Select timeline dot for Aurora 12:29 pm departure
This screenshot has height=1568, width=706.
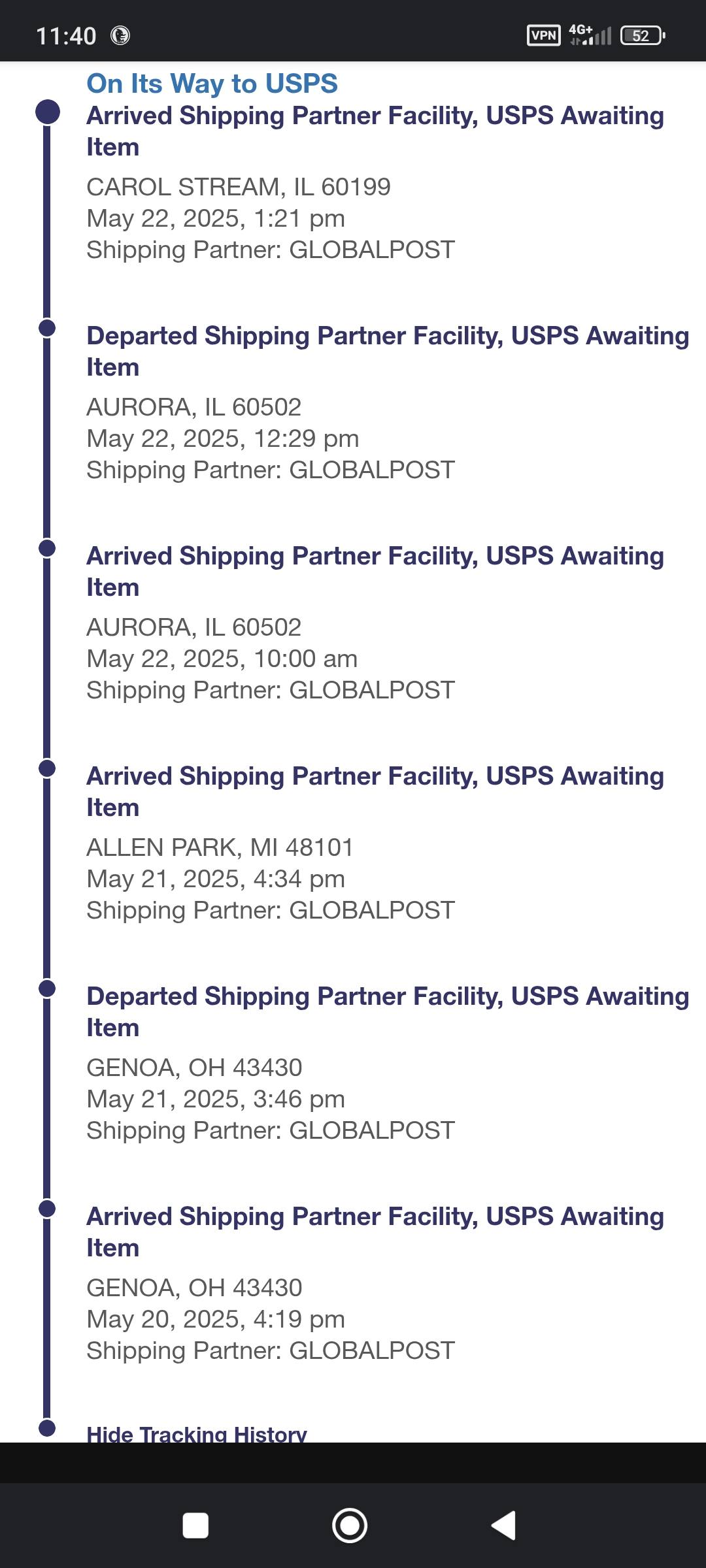click(47, 328)
